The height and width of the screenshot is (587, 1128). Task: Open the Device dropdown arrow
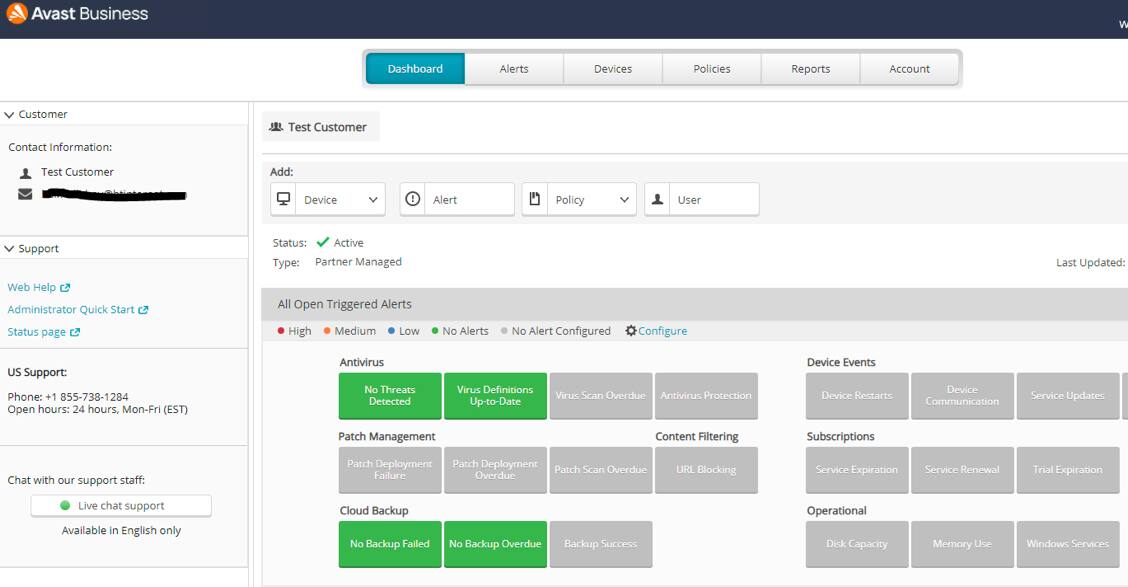point(373,200)
